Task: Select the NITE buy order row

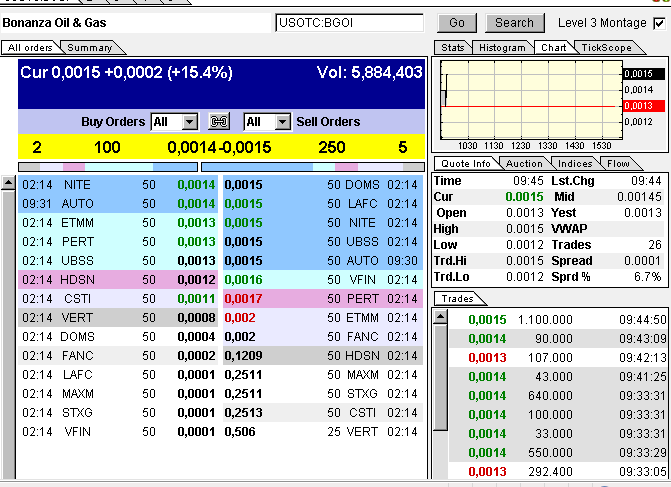Action: click(118, 185)
